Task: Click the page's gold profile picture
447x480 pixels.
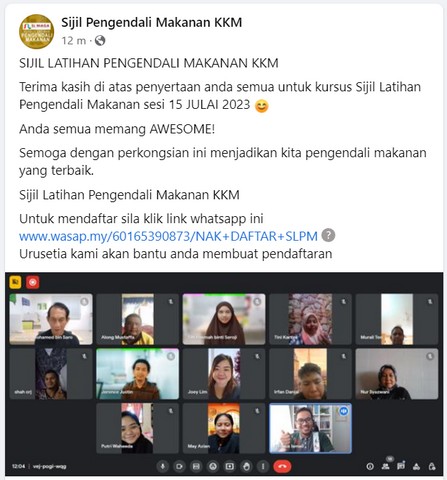Action: 36,32
